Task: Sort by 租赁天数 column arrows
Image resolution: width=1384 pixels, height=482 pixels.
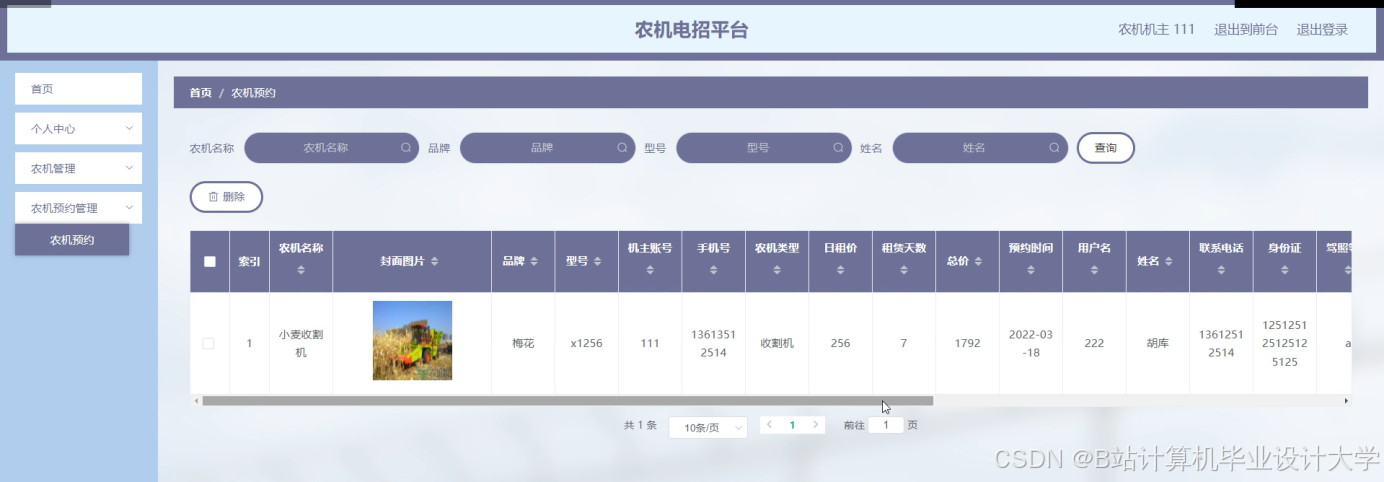Action: 903,270
